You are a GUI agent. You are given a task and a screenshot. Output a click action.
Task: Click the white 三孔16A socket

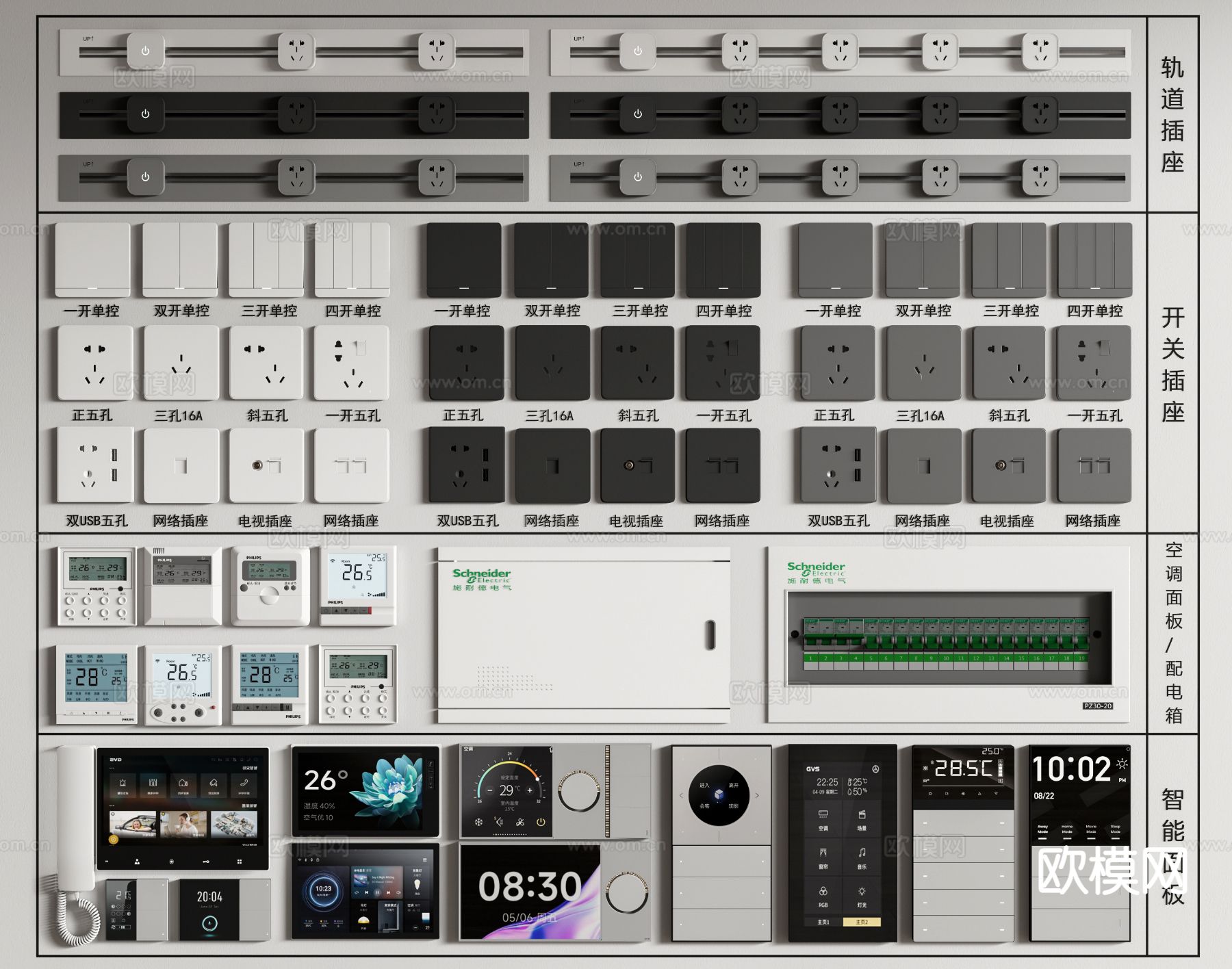coord(181,363)
